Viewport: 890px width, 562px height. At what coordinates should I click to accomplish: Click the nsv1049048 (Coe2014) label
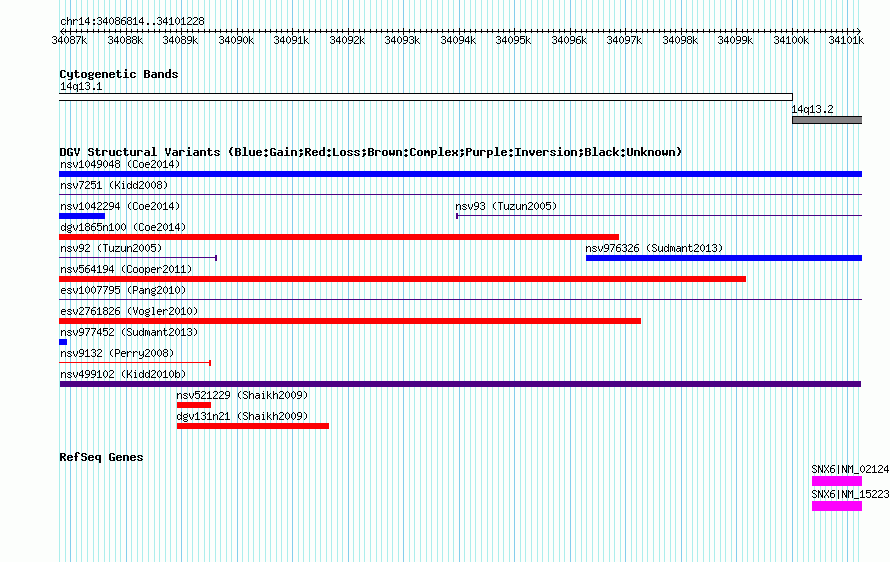click(x=120, y=164)
